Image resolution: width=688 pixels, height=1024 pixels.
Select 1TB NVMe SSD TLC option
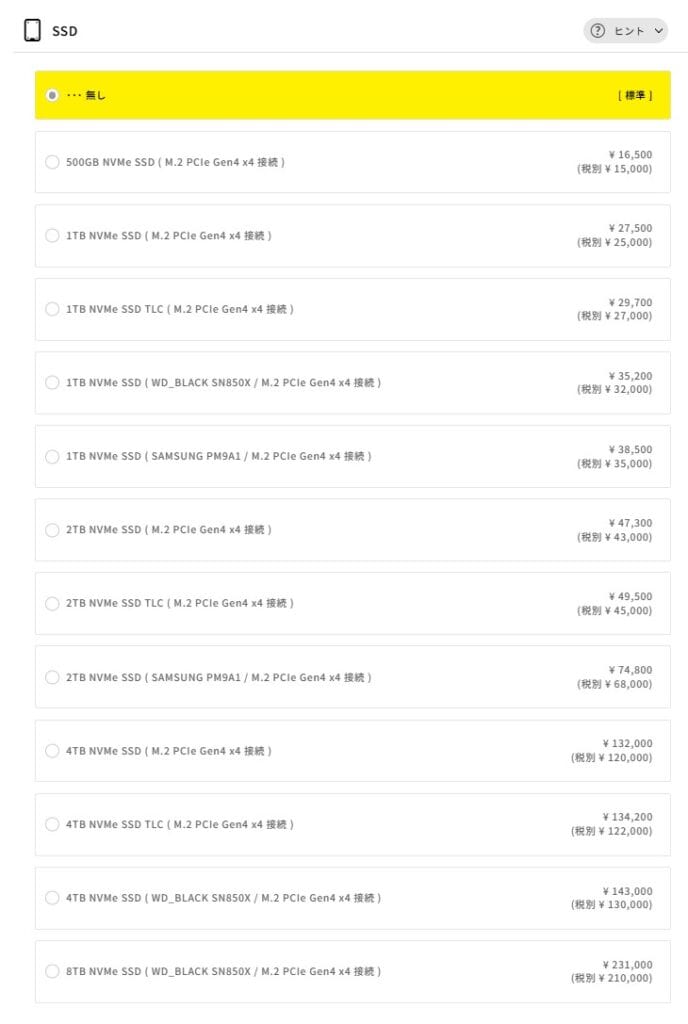click(52, 309)
